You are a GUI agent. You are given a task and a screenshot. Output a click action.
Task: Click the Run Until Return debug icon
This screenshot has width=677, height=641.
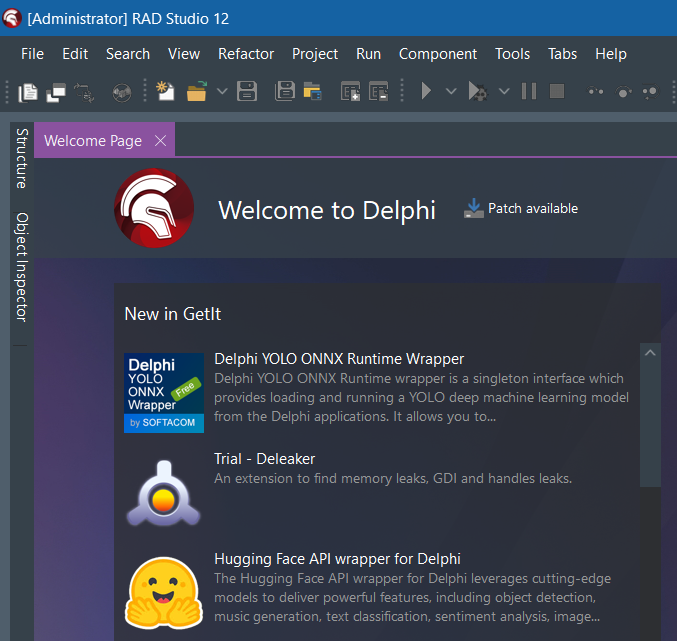tap(650, 91)
